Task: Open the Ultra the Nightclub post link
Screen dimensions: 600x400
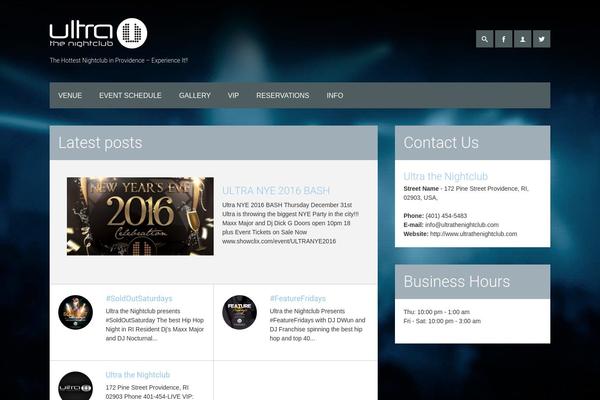Action: click(x=138, y=375)
